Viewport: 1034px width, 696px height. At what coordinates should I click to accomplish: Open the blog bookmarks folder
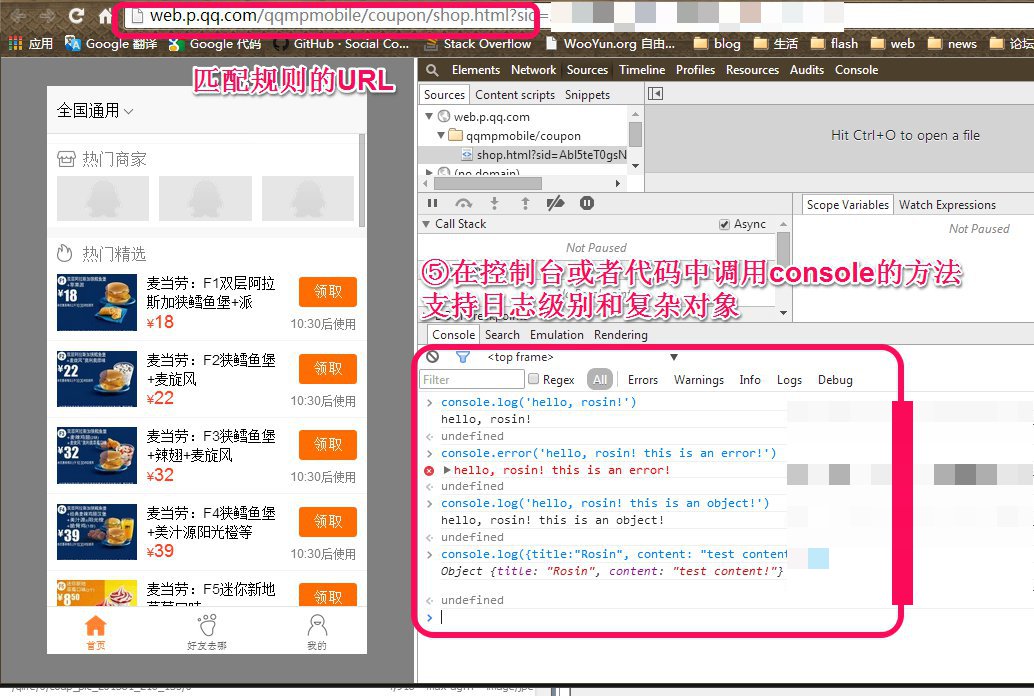(717, 44)
